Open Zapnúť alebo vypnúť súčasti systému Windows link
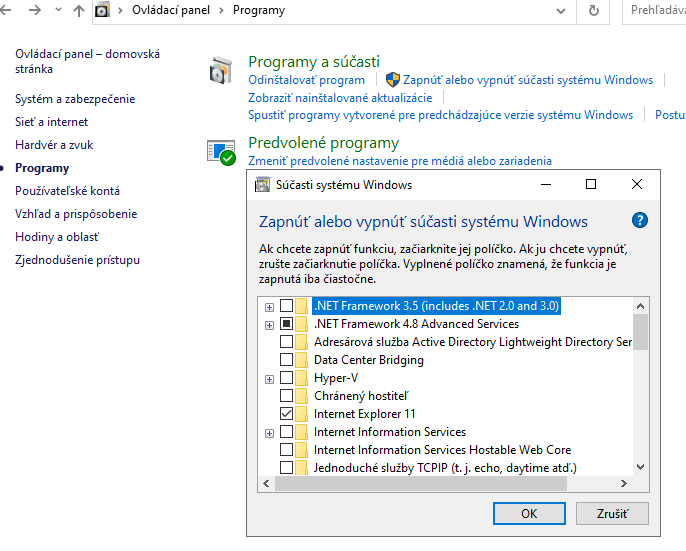This screenshot has width=686, height=551. coord(528,80)
